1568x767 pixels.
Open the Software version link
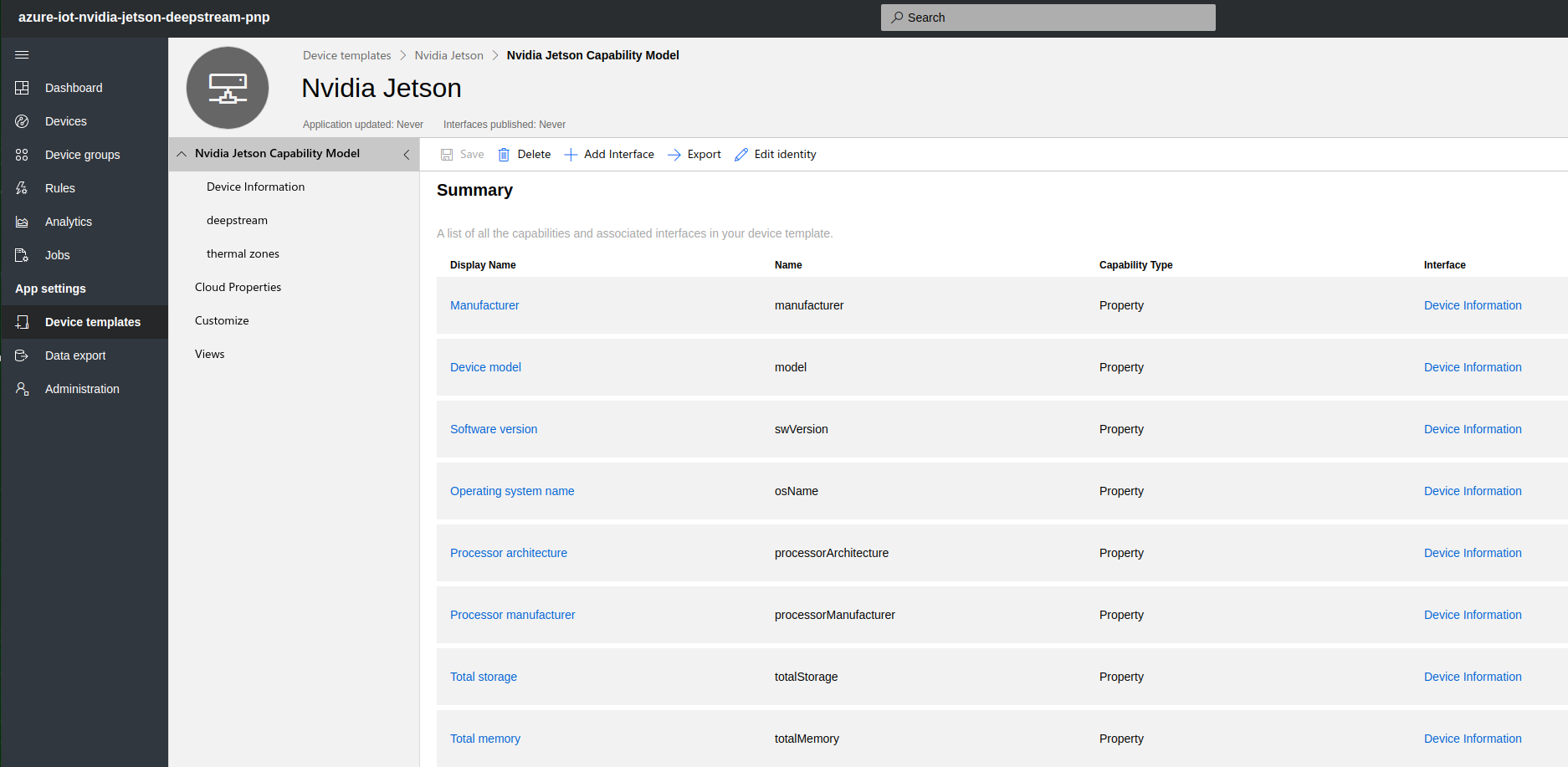pyautogui.click(x=494, y=429)
